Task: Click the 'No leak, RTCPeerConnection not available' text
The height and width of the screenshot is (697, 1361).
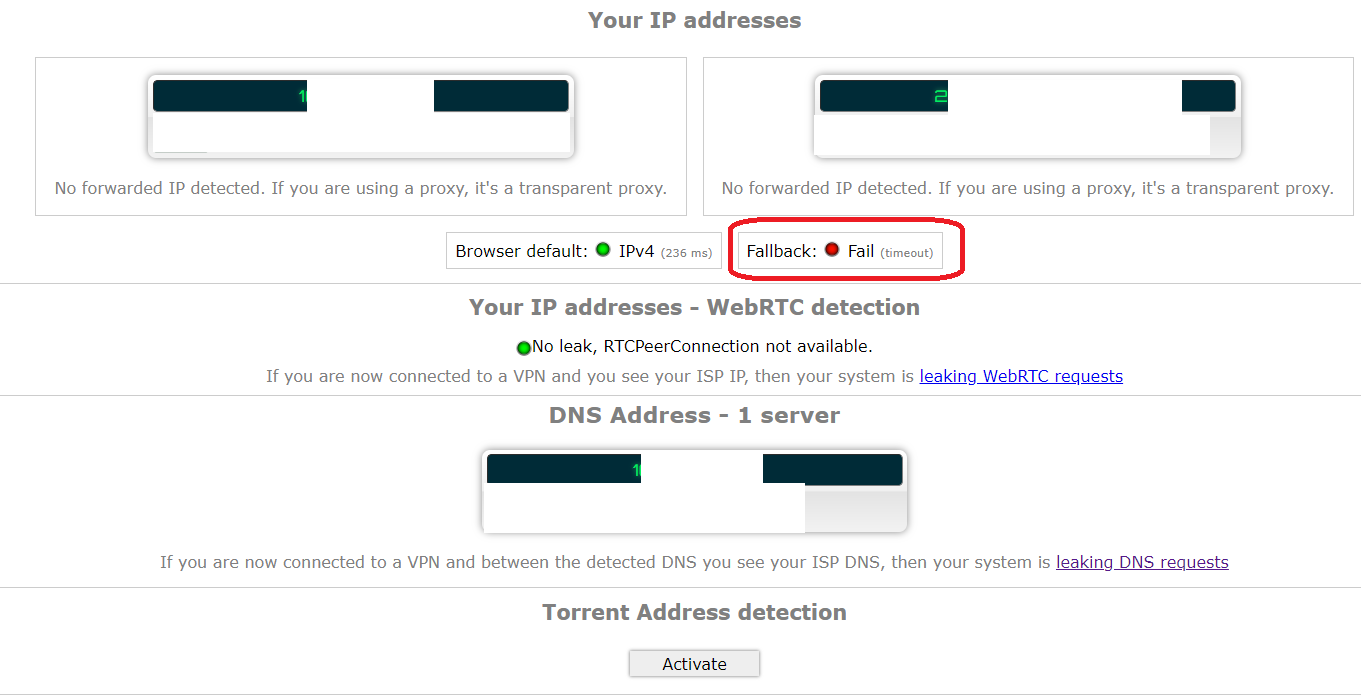Action: 702,346
